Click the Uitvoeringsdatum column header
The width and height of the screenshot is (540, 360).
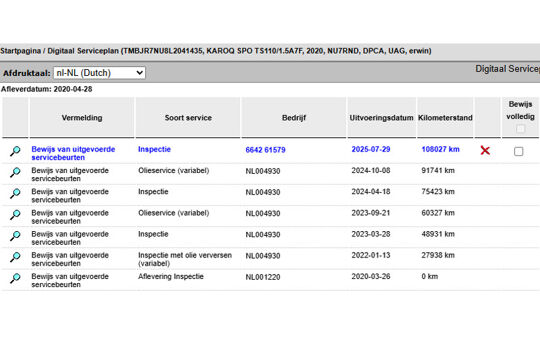pos(381,118)
